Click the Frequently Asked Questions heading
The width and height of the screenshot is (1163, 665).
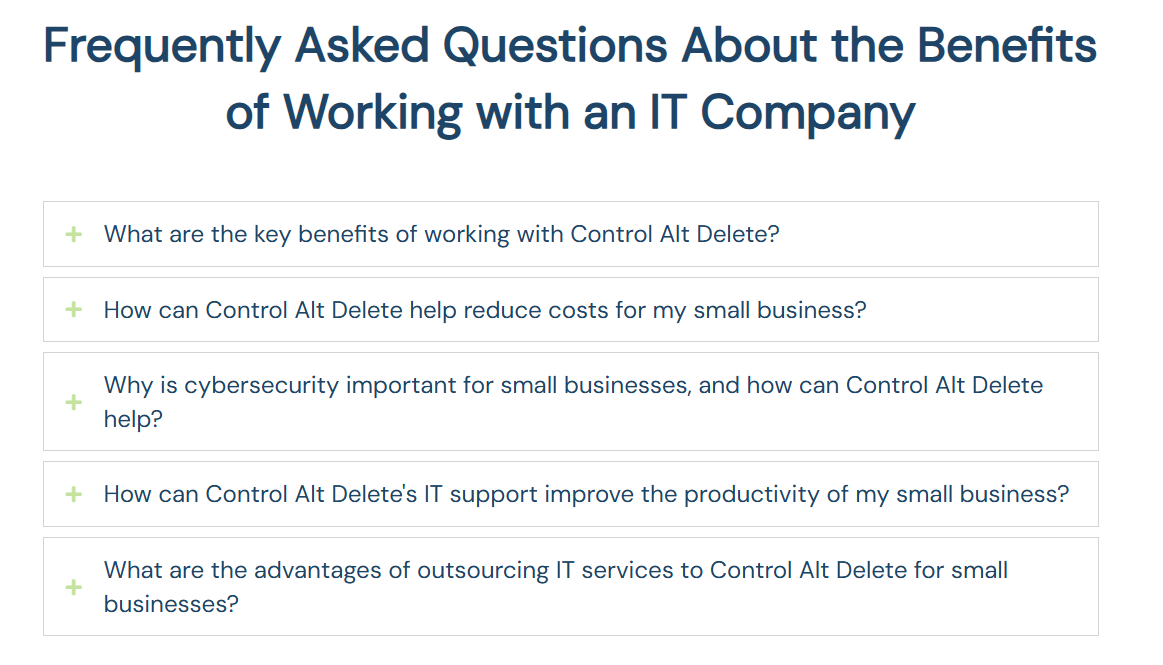[570, 78]
